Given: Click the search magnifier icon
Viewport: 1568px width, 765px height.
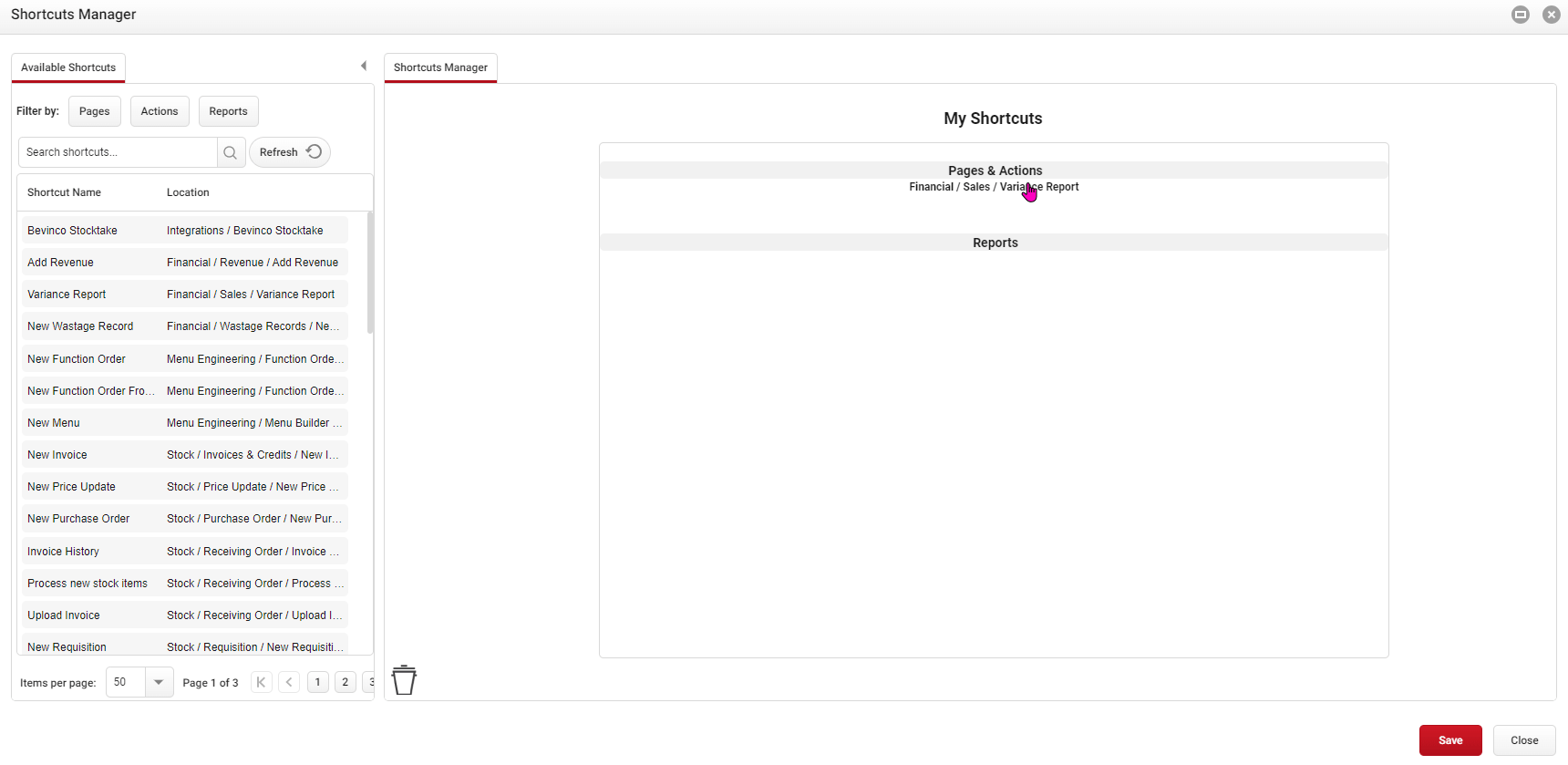Looking at the screenshot, I should pyautogui.click(x=231, y=152).
